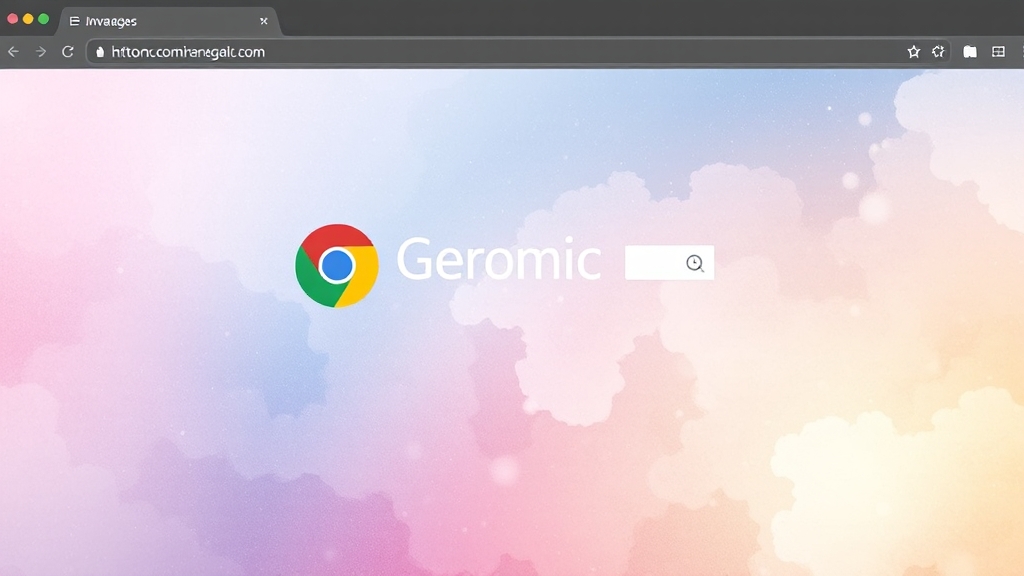Go back using the back arrow
The width and height of the screenshot is (1024, 576).
tap(13, 52)
